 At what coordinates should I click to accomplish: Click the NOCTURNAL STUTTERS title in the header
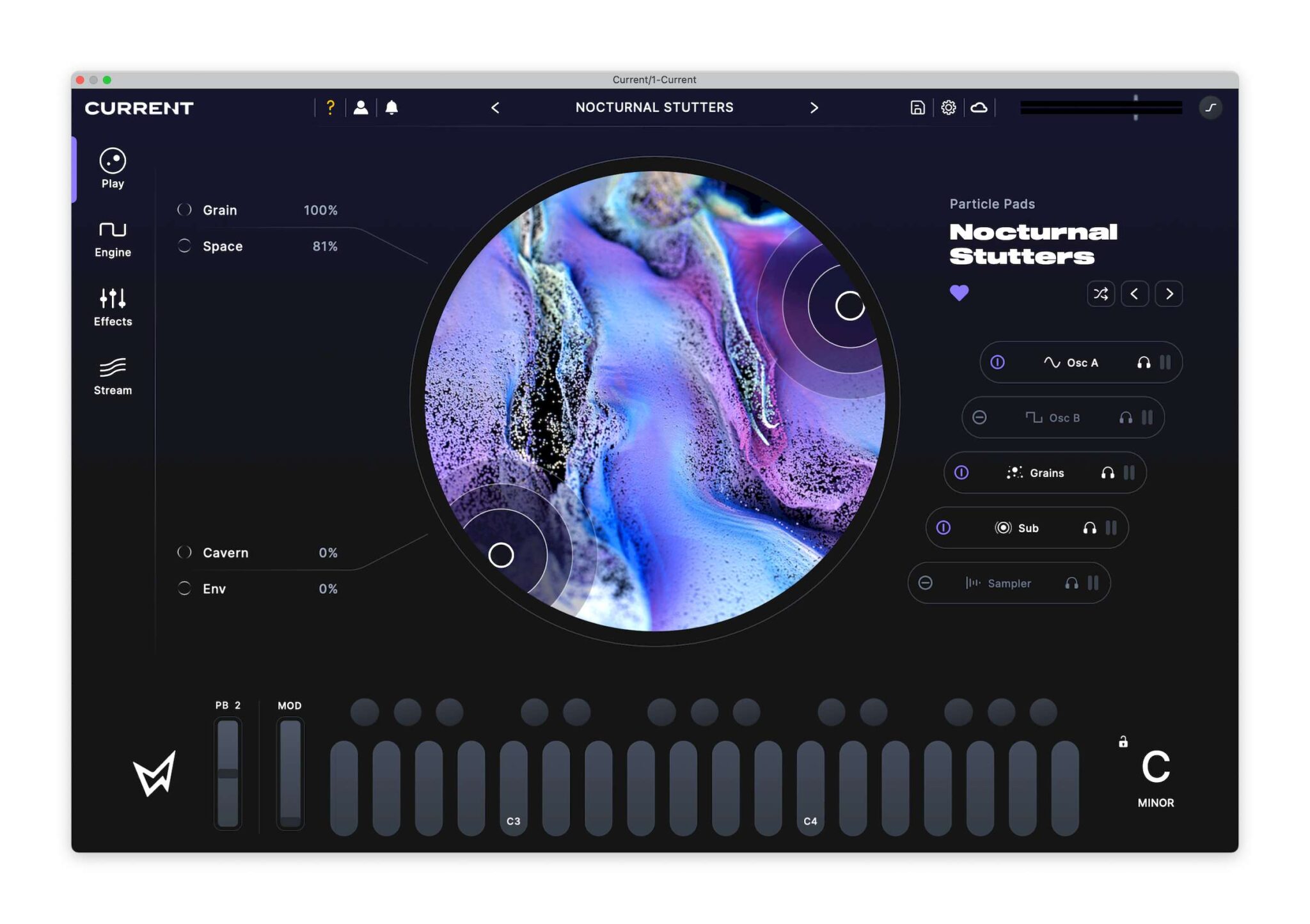tap(654, 107)
